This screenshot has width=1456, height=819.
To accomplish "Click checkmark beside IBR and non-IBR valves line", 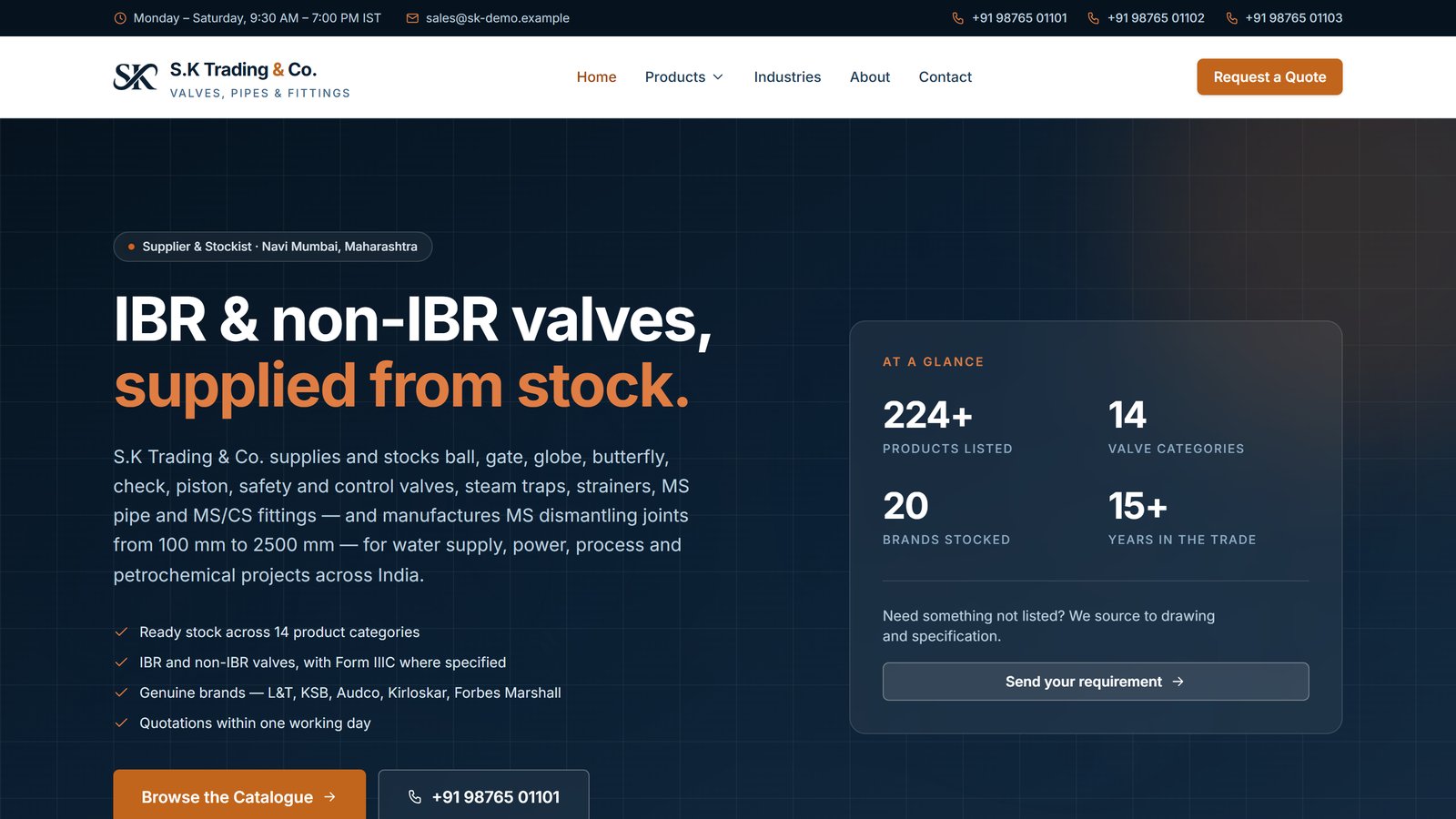I will 121,662.
